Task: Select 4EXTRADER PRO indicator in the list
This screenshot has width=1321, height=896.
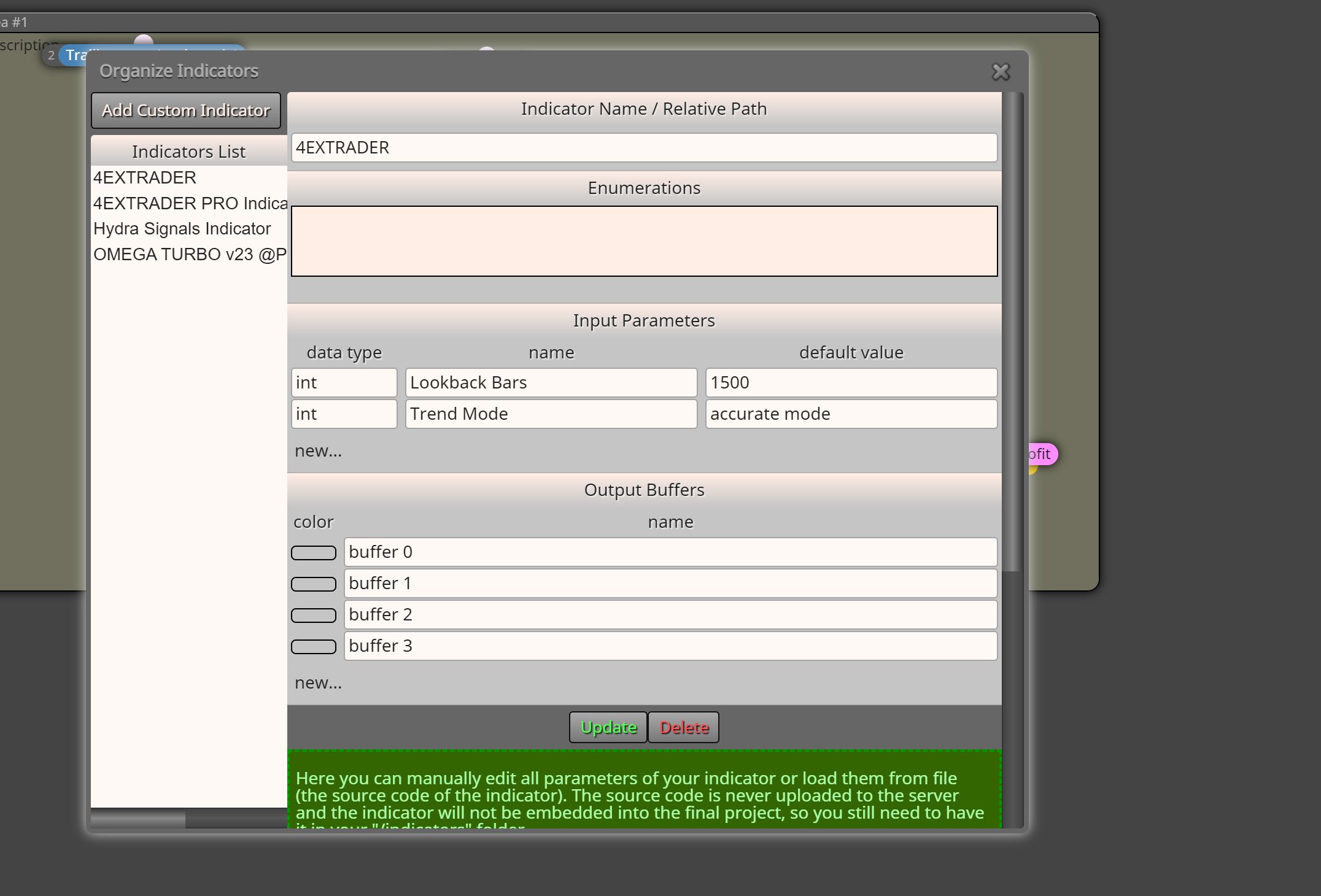Action: click(189, 203)
